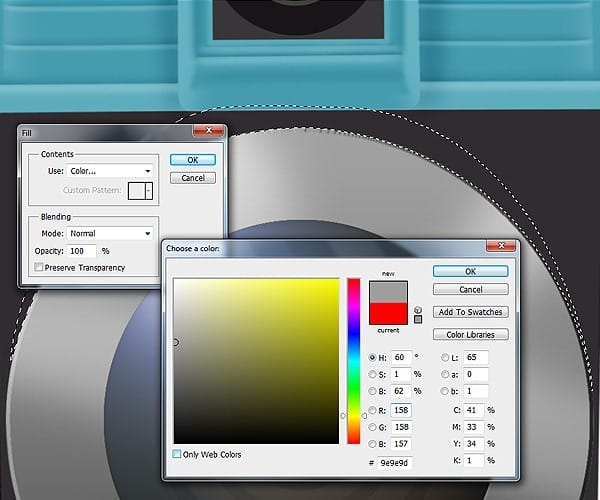Select the S saturation radio button
The height and width of the screenshot is (500, 600).
pyautogui.click(x=373, y=374)
